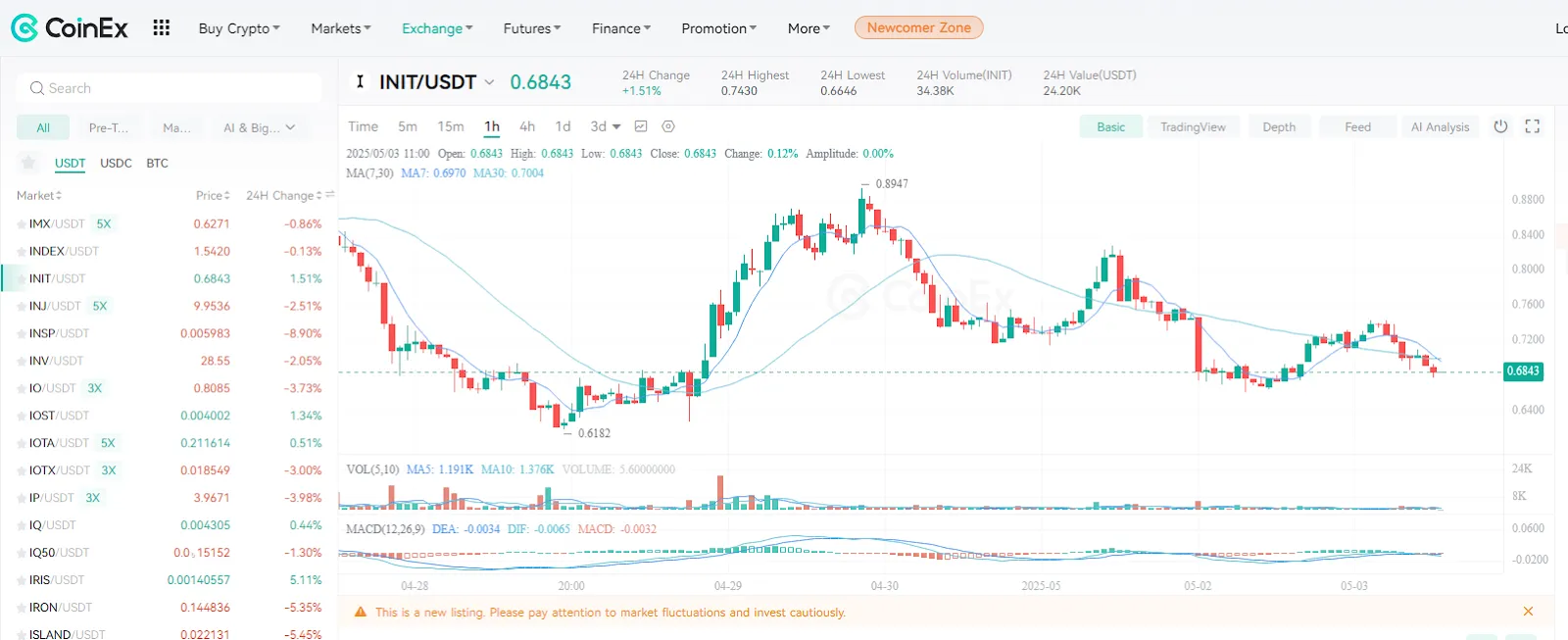This screenshot has height=640, width=1568.
Task: Switch chart to TradingView
Action: tap(1193, 126)
